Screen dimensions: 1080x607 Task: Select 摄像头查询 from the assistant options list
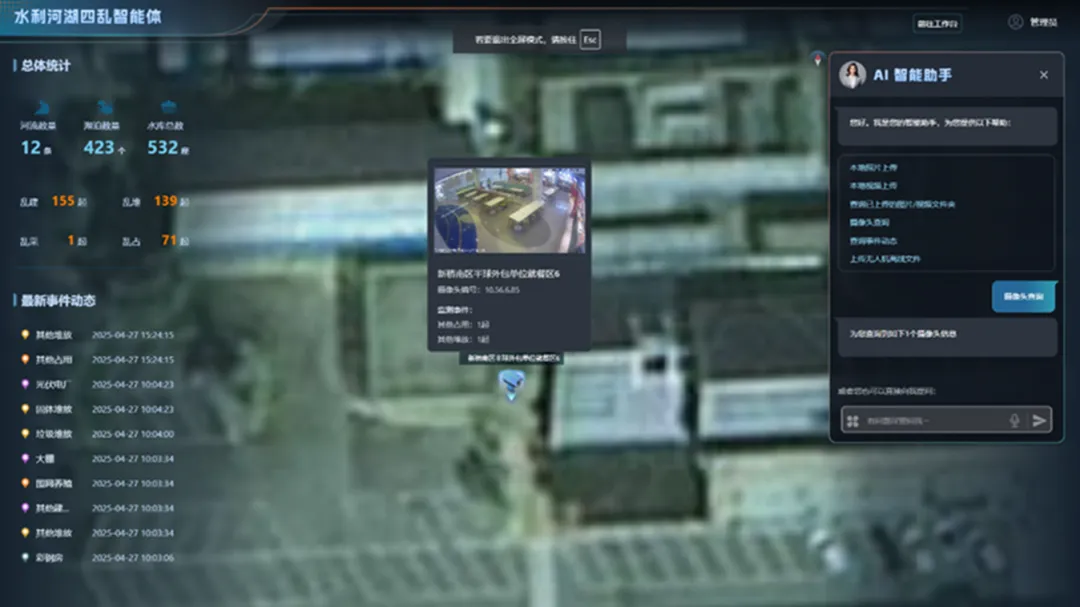tap(868, 223)
